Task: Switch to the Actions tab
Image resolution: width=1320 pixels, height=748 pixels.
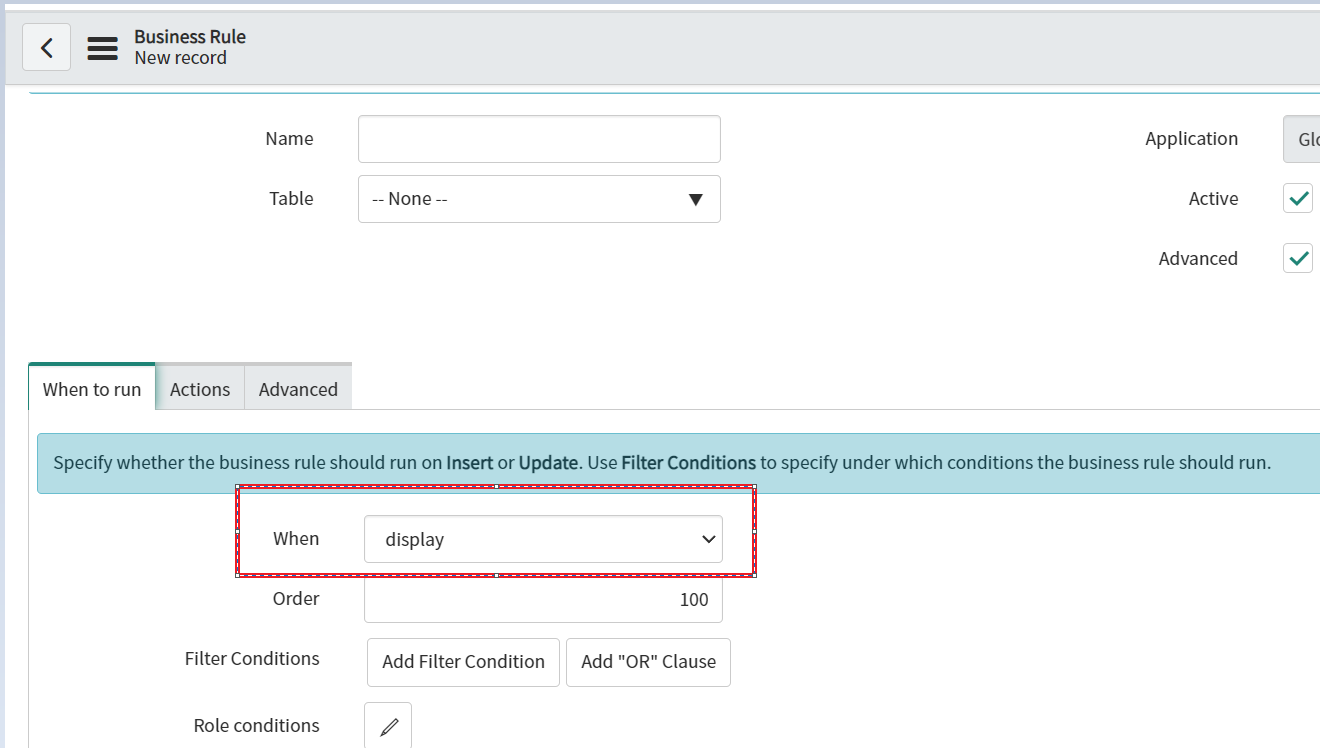Action: tap(200, 389)
